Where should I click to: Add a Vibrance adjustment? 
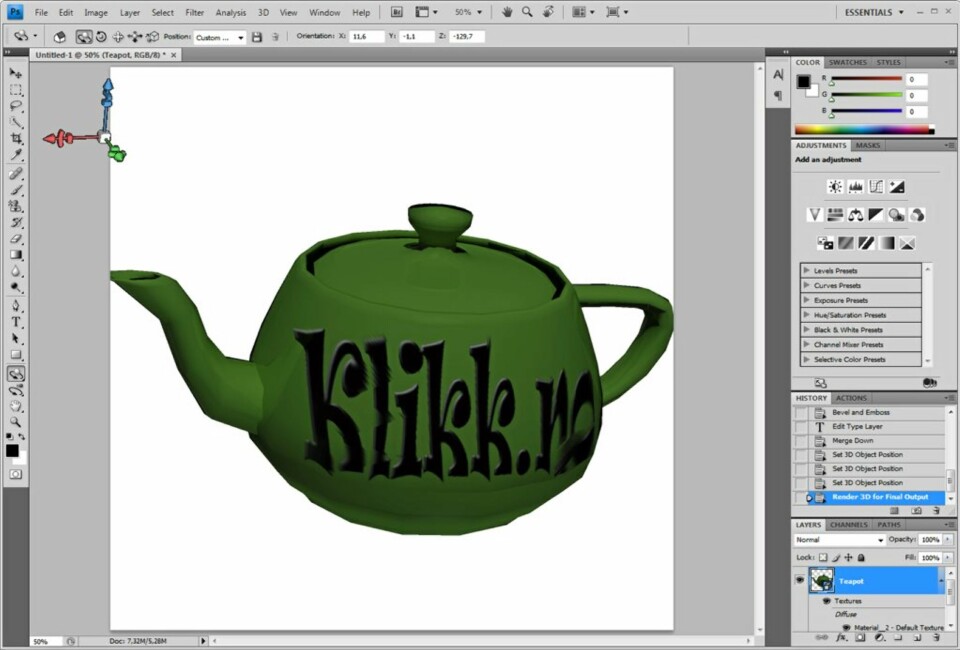[814, 215]
